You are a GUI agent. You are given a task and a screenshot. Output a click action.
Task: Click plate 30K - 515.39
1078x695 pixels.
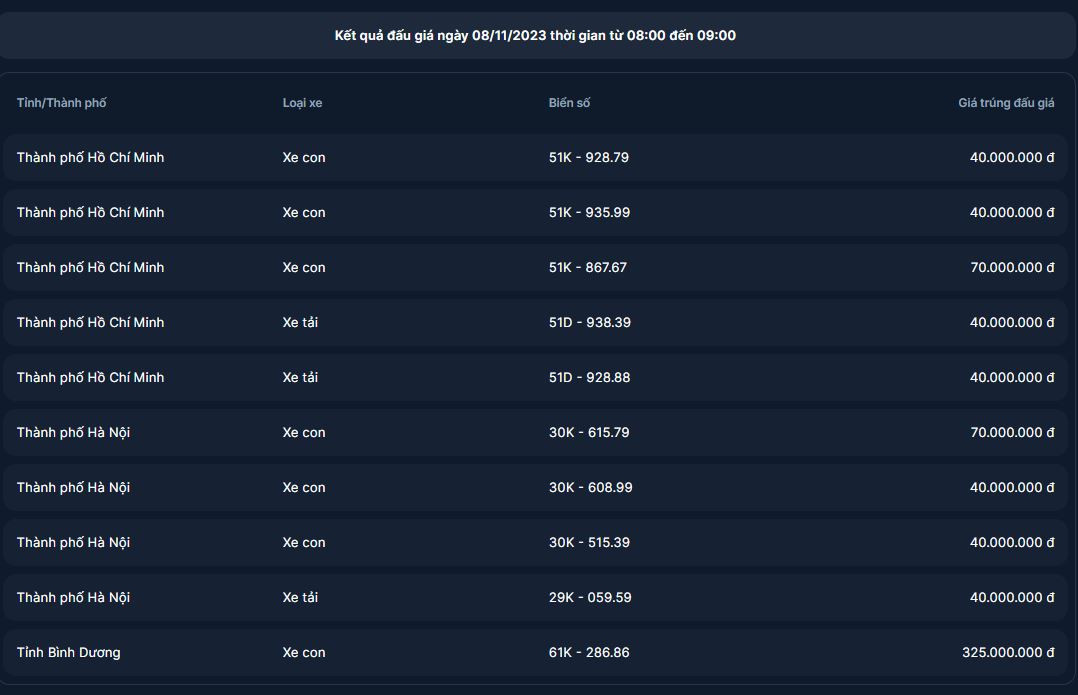[x=589, y=543]
